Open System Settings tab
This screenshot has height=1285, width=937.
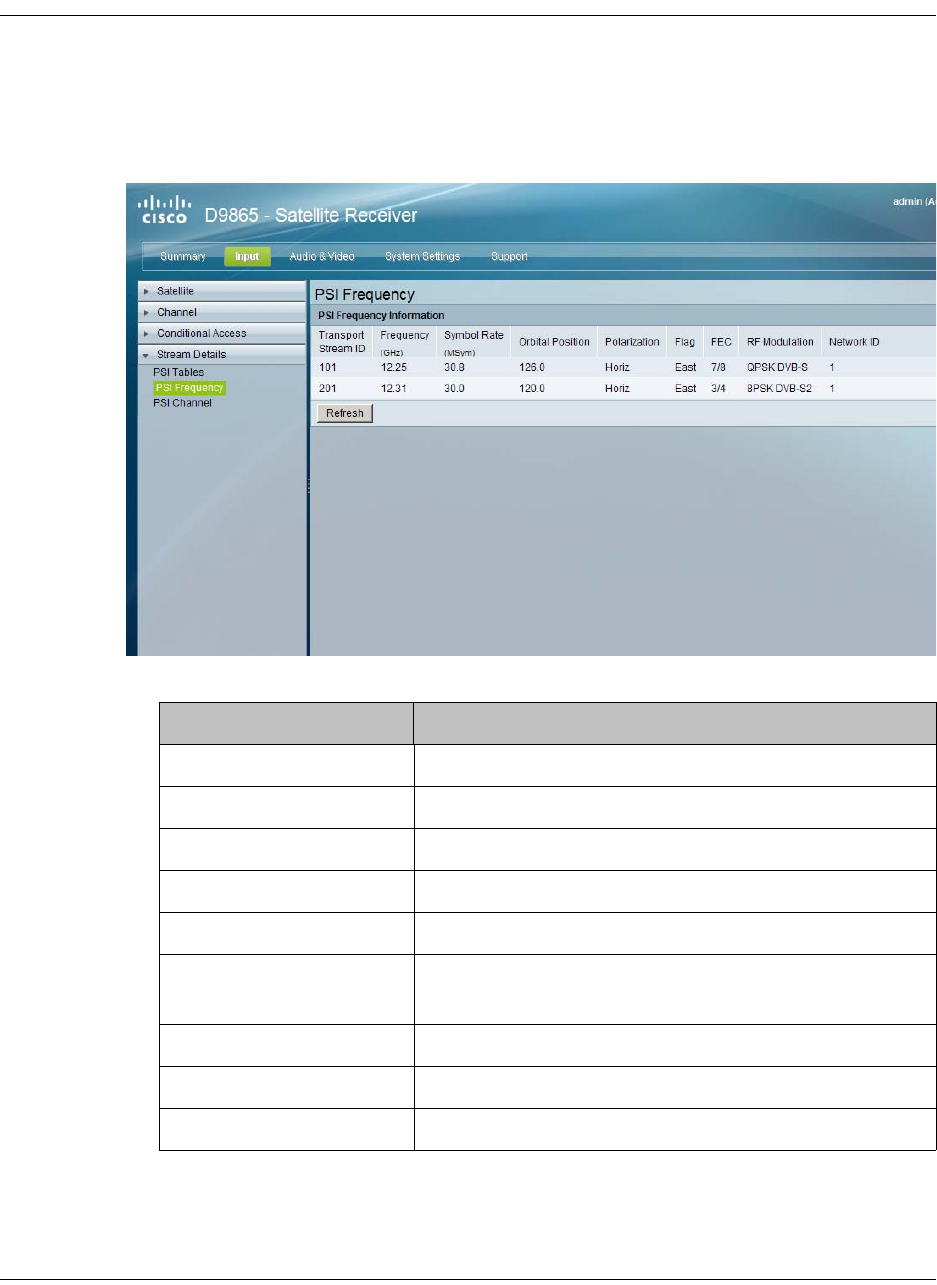pyautogui.click(x=423, y=257)
